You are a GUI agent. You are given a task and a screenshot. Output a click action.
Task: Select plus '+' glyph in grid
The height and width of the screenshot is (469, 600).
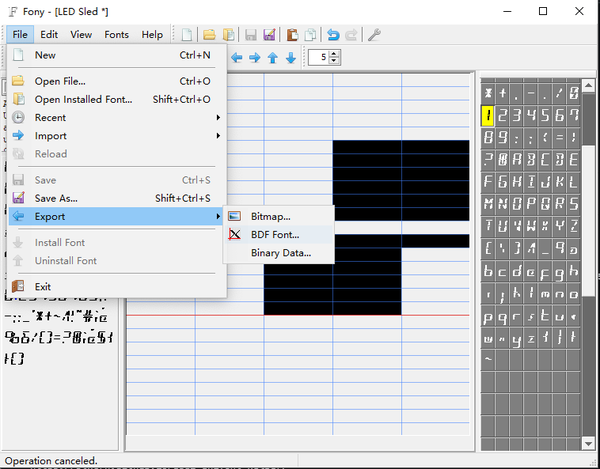pyautogui.click(x=502, y=93)
